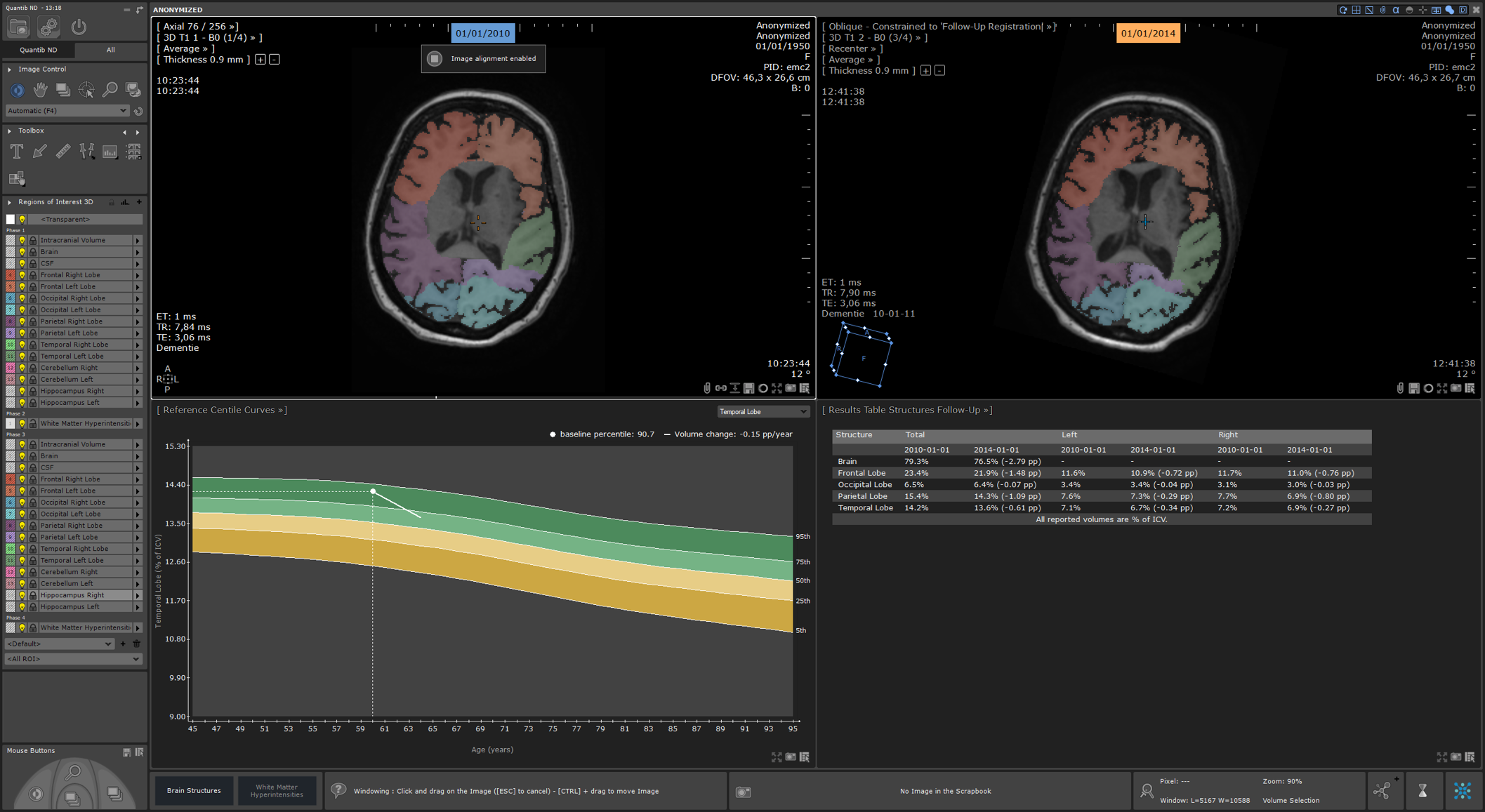Switch to the All tab in the Quantib panel
This screenshot has height=812, width=1485.
pyautogui.click(x=110, y=50)
